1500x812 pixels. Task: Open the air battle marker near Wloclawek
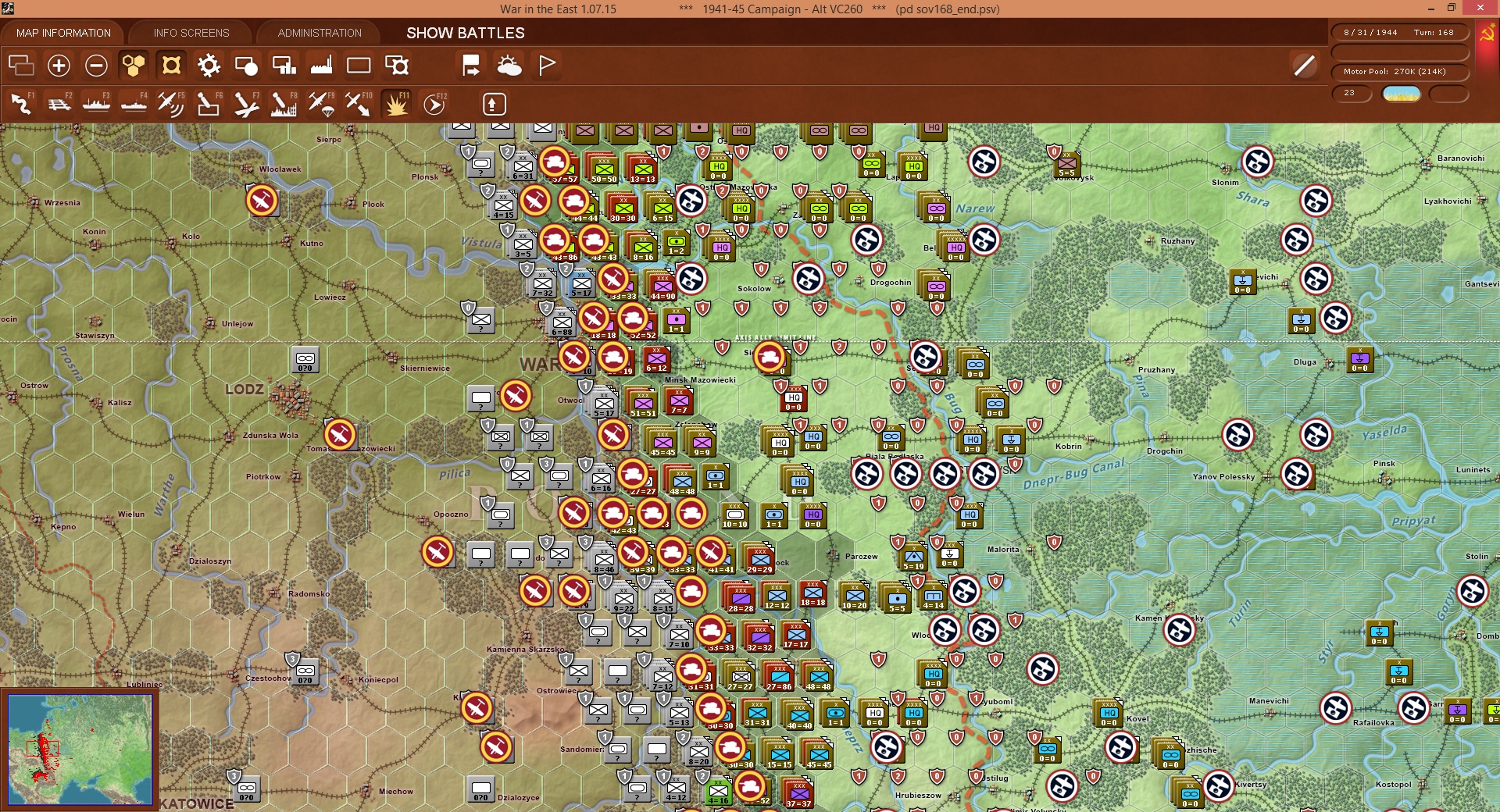[262, 201]
